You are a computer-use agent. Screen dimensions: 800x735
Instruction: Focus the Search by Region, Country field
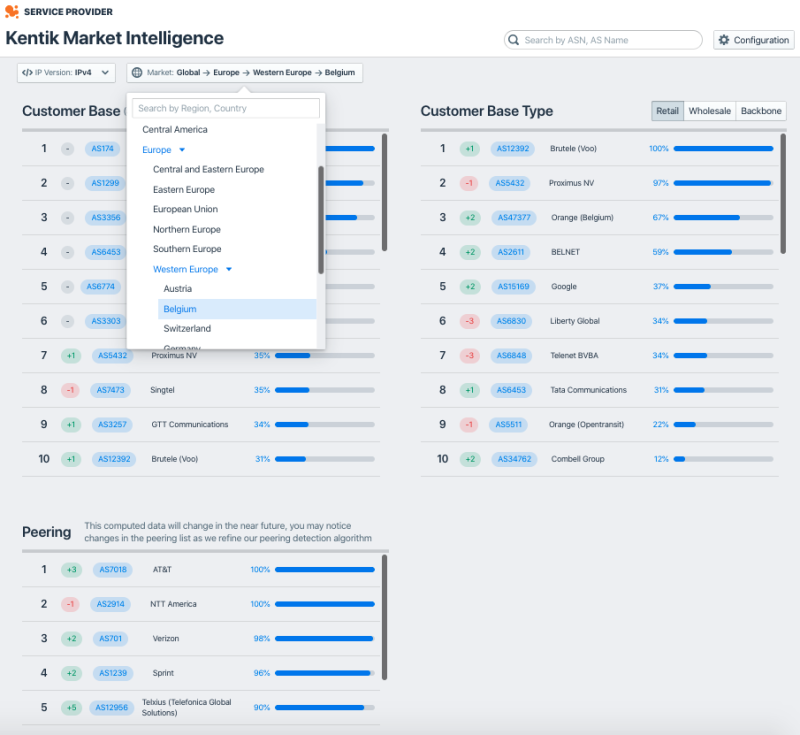(226, 108)
